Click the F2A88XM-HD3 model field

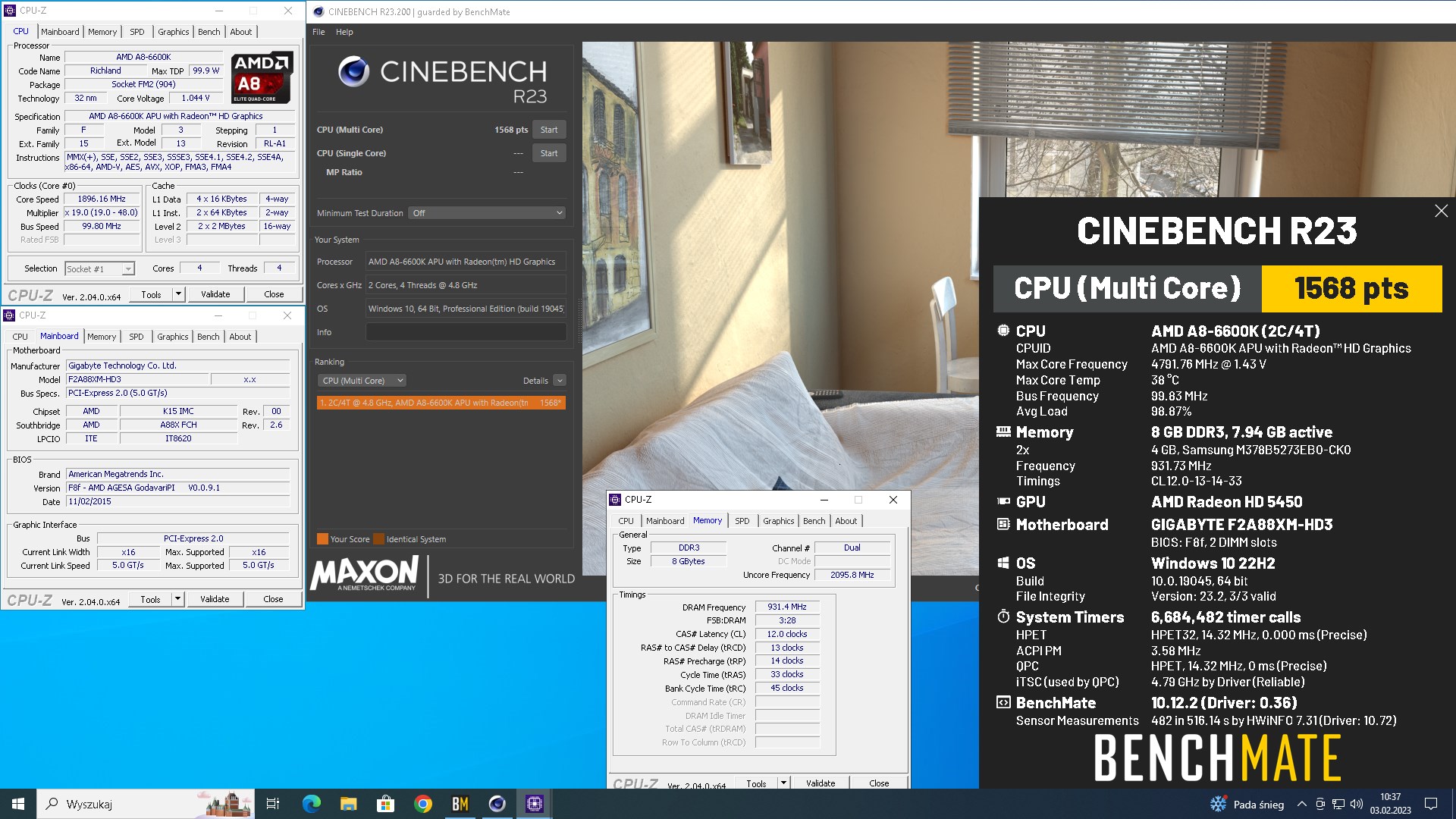pyautogui.click(x=137, y=379)
